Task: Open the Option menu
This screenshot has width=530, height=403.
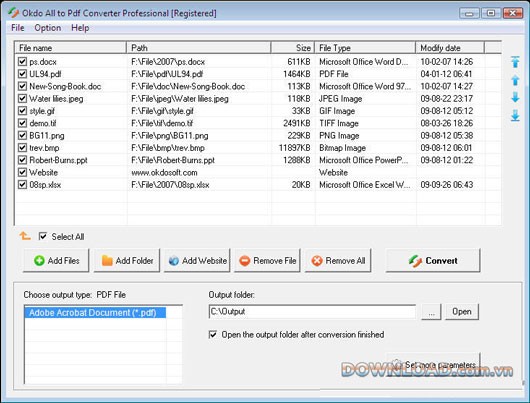Action: coord(48,28)
